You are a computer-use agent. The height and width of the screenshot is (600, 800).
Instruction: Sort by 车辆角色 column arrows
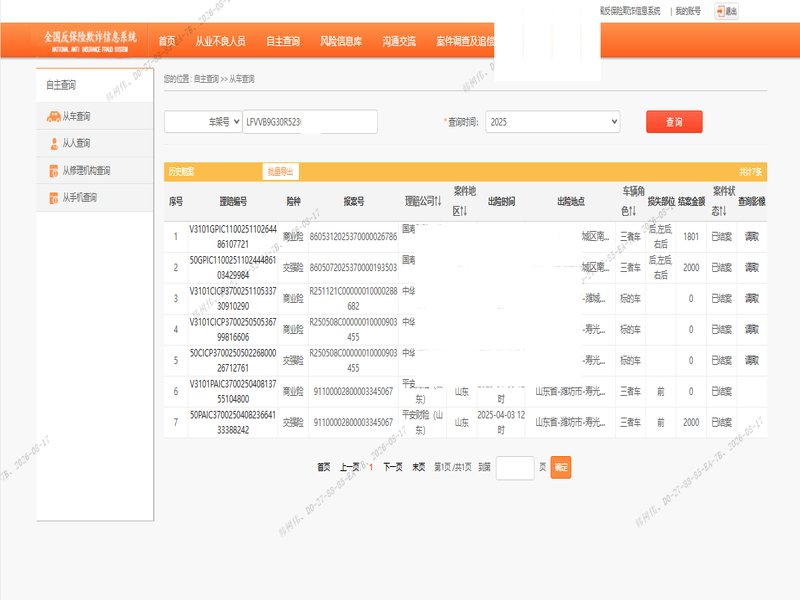(633, 211)
